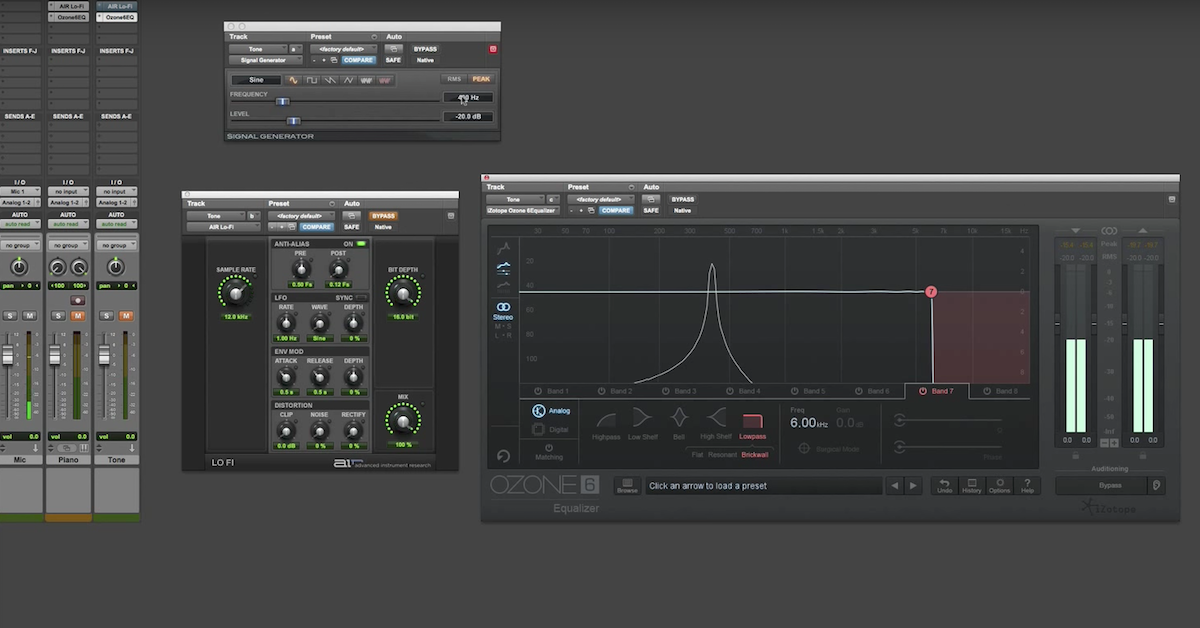The image size is (1200, 628).
Task: Select Digital EQ mode
Action: [x=551, y=430]
